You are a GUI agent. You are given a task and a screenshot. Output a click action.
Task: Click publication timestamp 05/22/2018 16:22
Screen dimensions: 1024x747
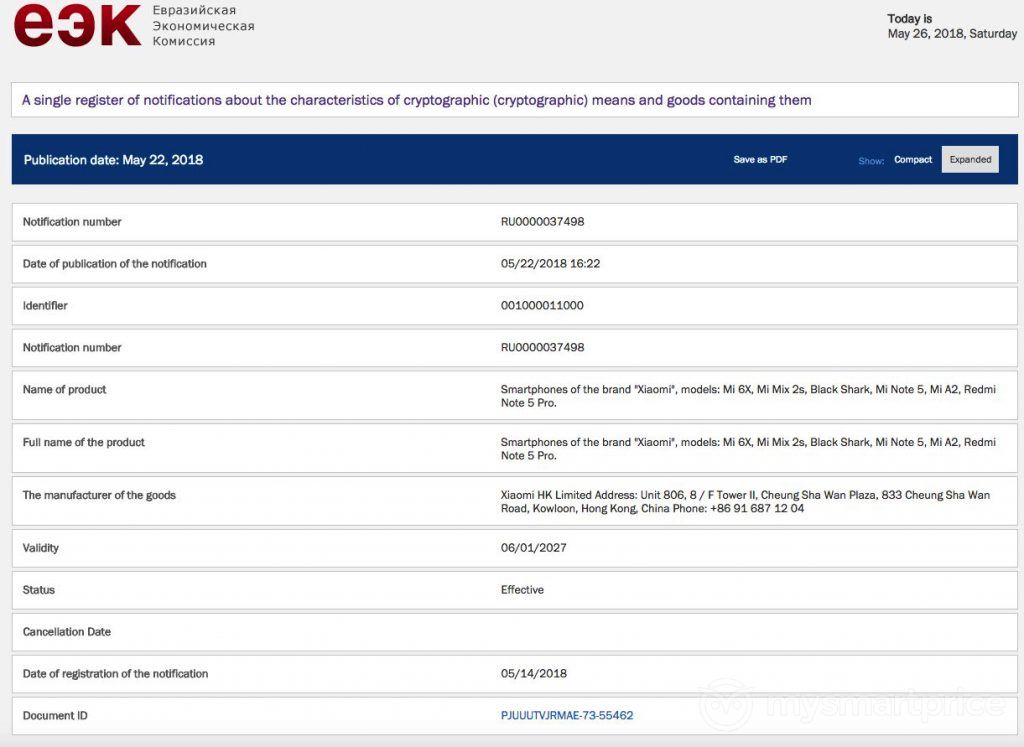551,263
